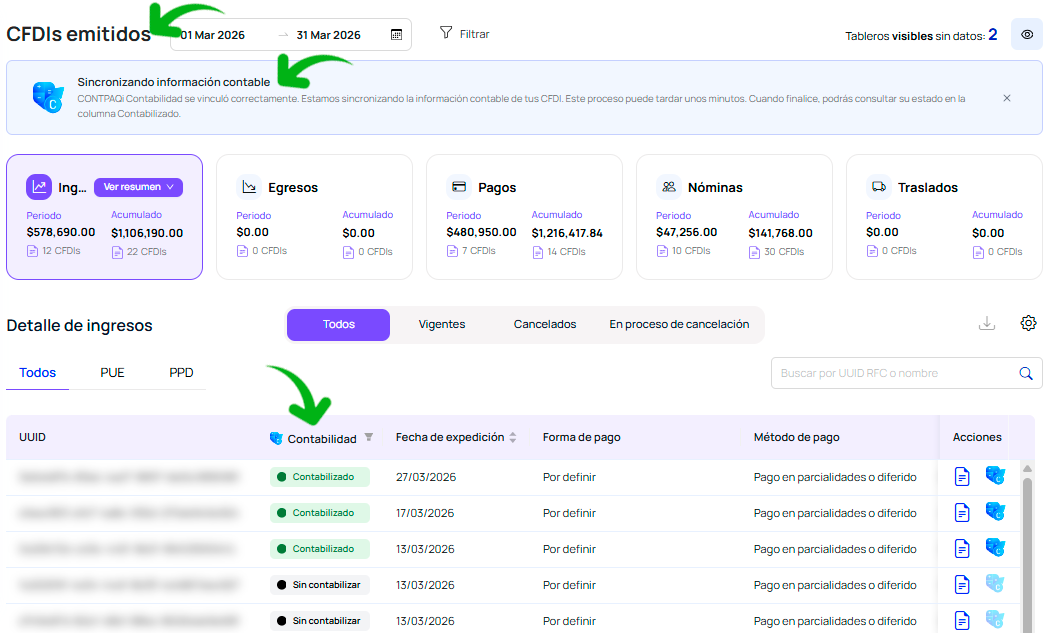Open table settings gear icon
The width and height of the screenshot is (1046, 633).
1028,323
